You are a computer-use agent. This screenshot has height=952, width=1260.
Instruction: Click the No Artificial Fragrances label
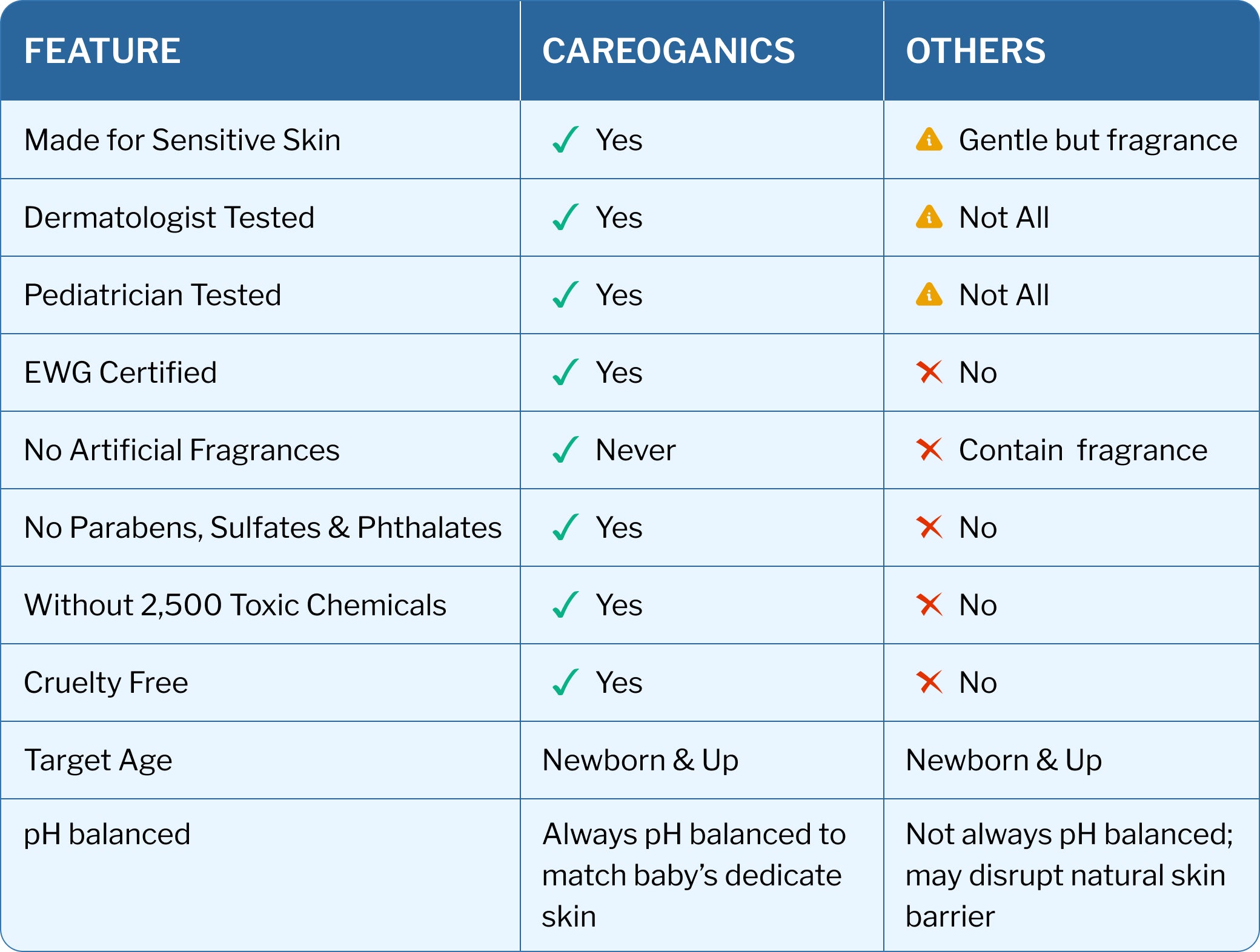(182, 450)
